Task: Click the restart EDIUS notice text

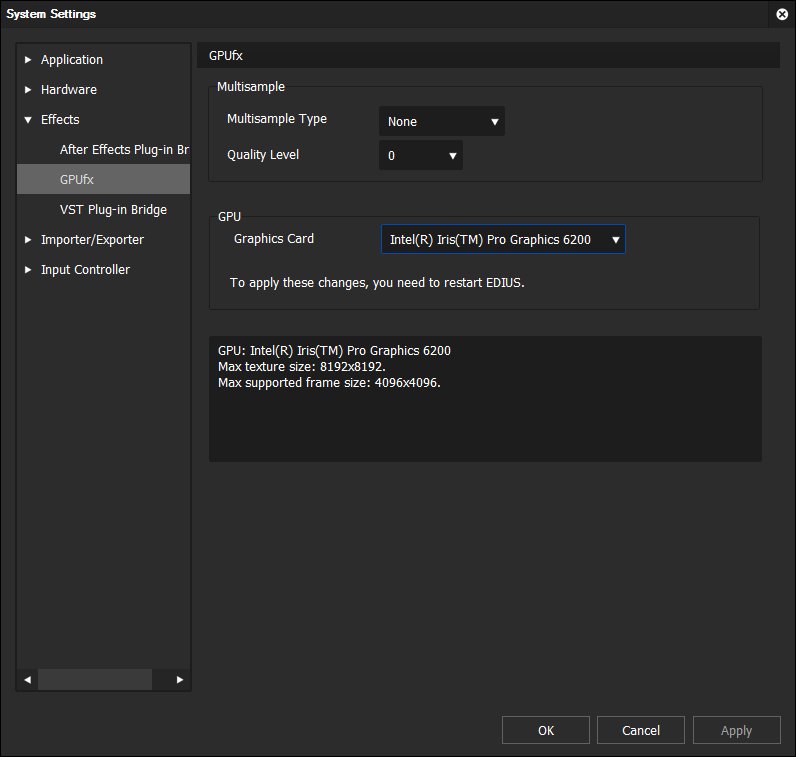Action: coord(377,283)
